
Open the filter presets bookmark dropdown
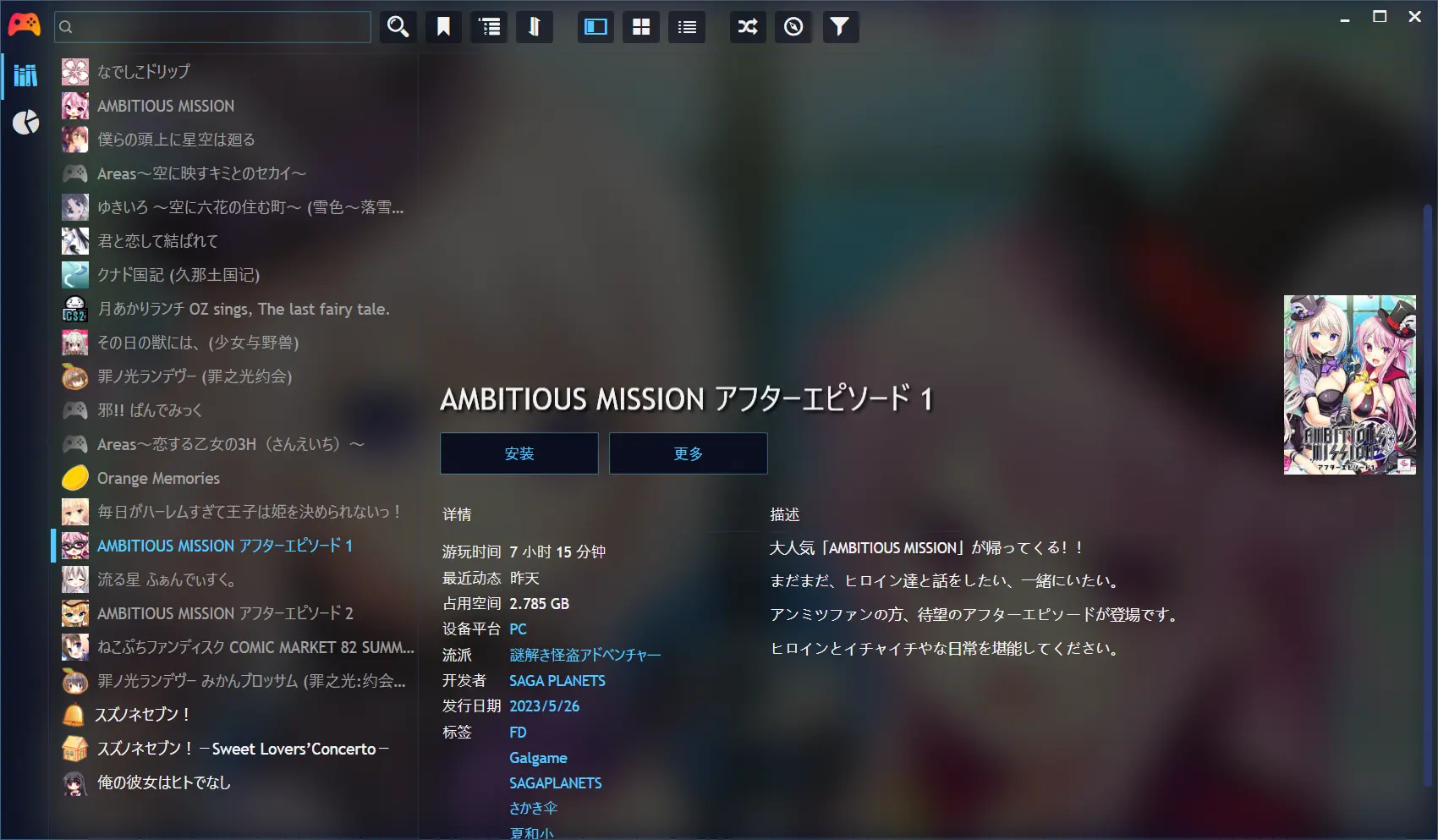tap(443, 27)
